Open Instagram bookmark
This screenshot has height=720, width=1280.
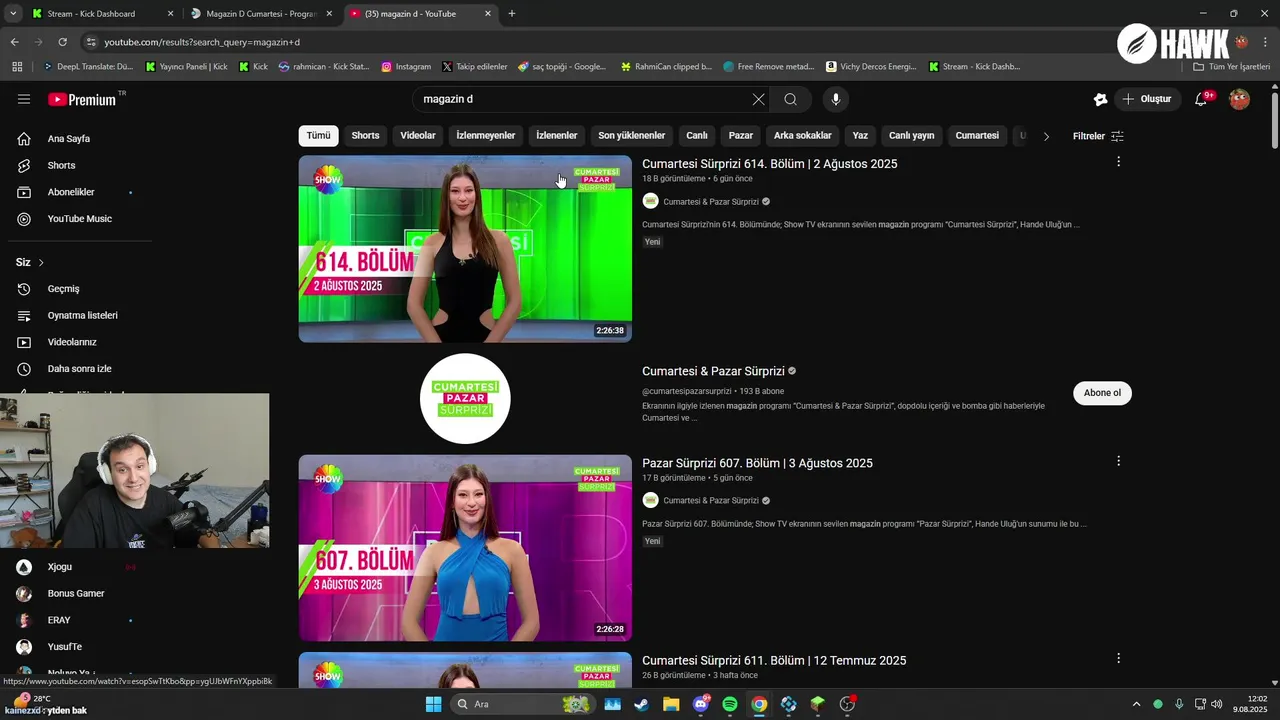406,67
